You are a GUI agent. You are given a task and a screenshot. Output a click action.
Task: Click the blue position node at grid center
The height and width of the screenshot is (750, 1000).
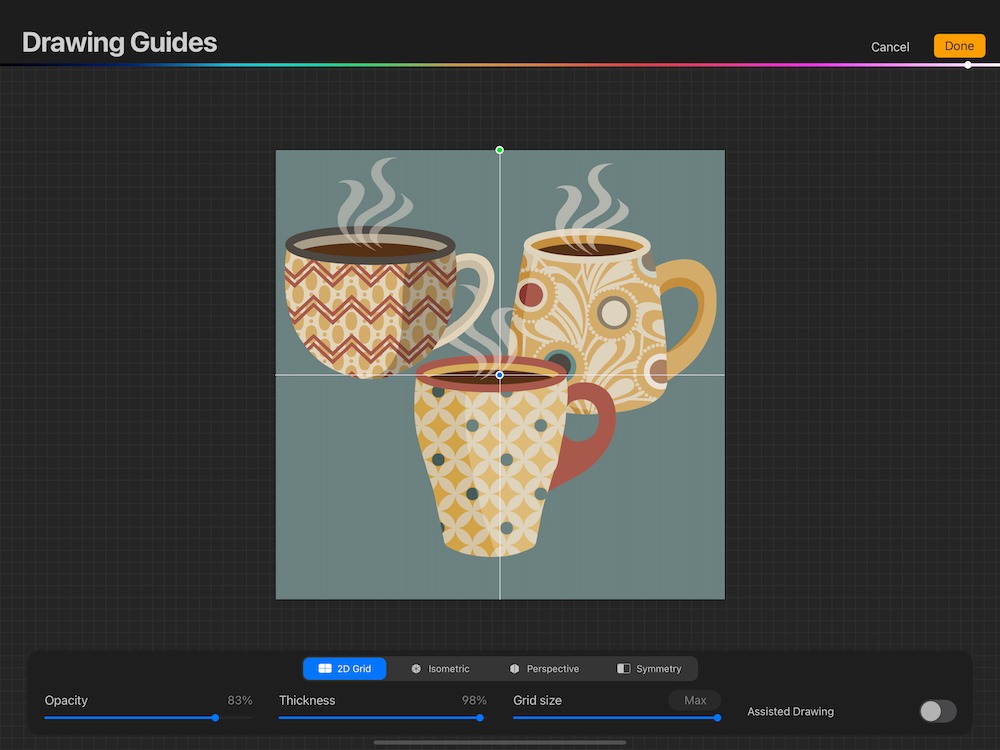(x=500, y=375)
